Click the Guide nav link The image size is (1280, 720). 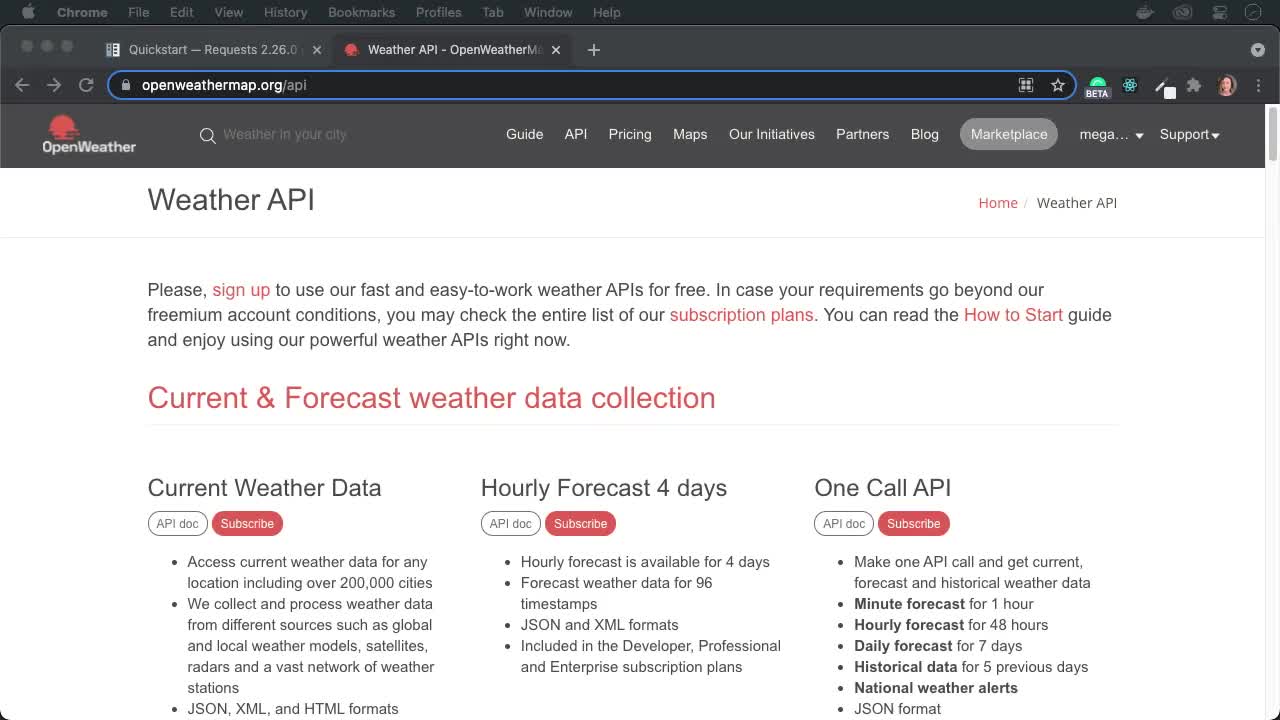click(524, 134)
